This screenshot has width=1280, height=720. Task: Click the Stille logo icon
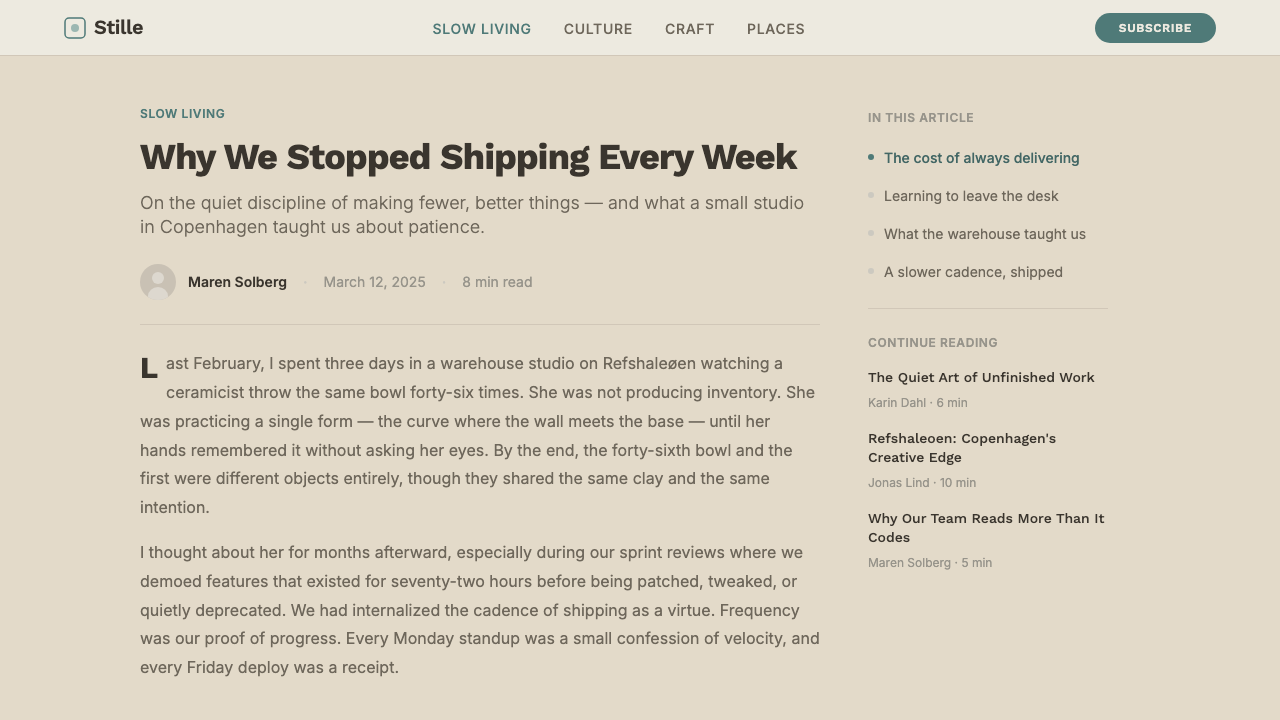(75, 28)
